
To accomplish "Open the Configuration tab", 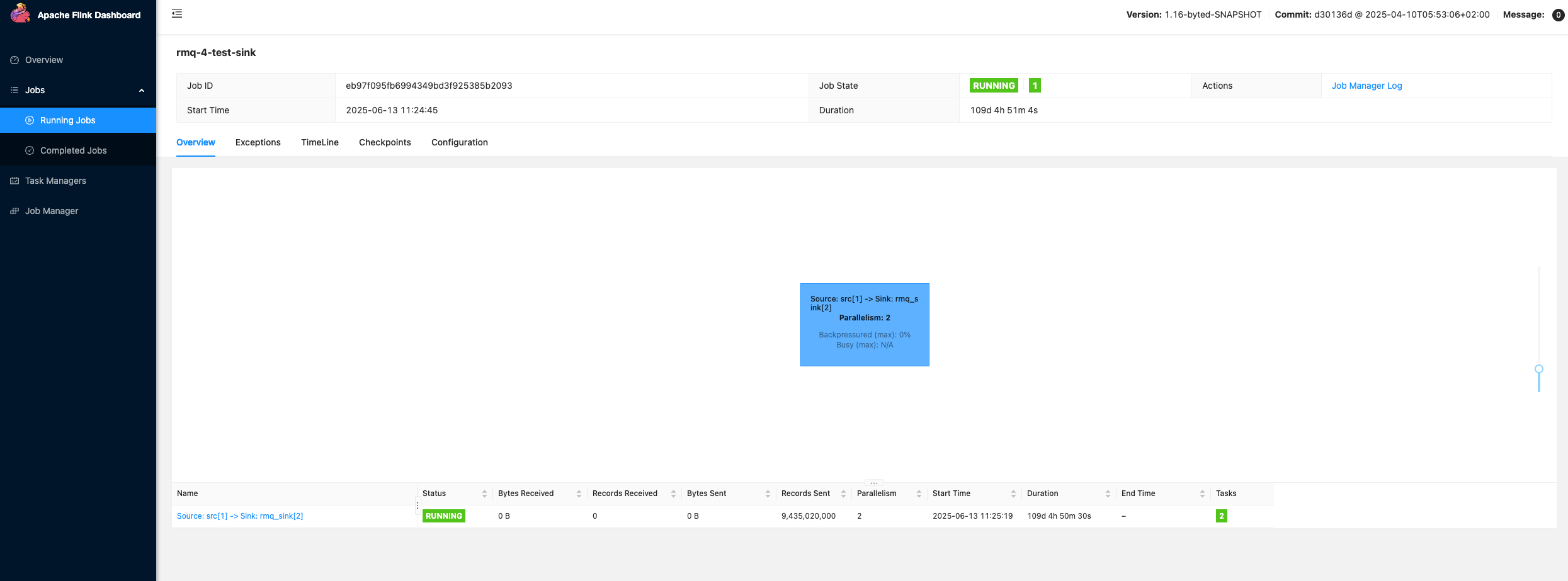I will pyautogui.click(x=460, y=142).
